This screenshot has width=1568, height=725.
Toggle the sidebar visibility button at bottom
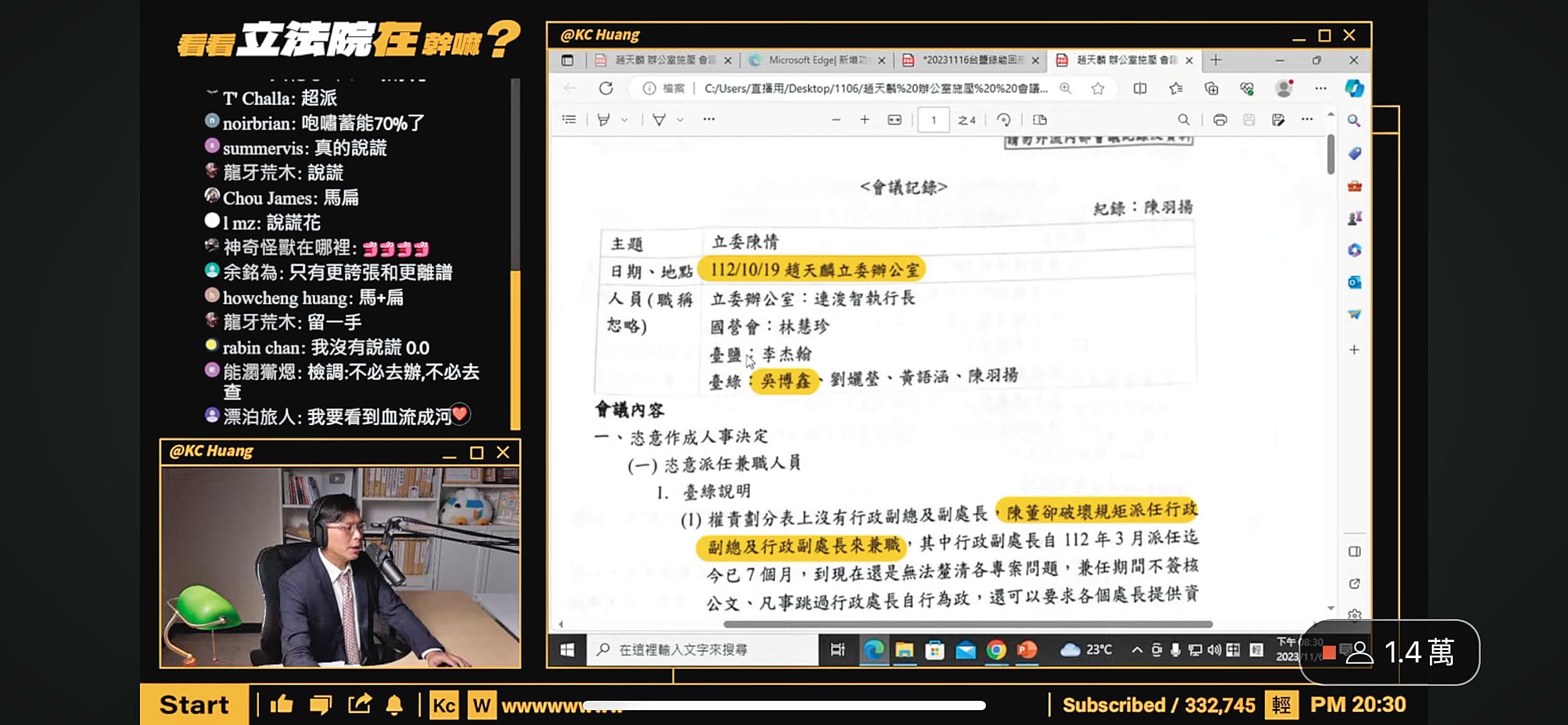[x=1354, y=551]
